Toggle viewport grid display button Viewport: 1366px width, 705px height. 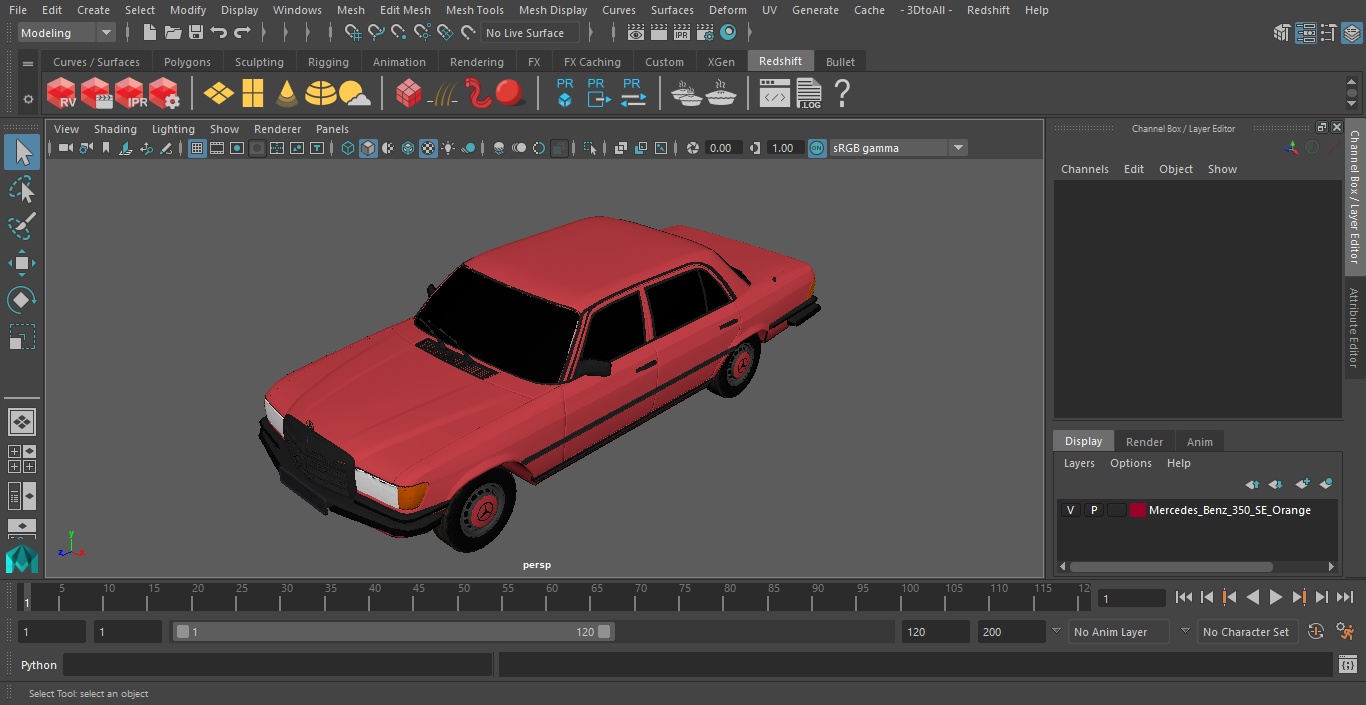[x=197, y=148]
